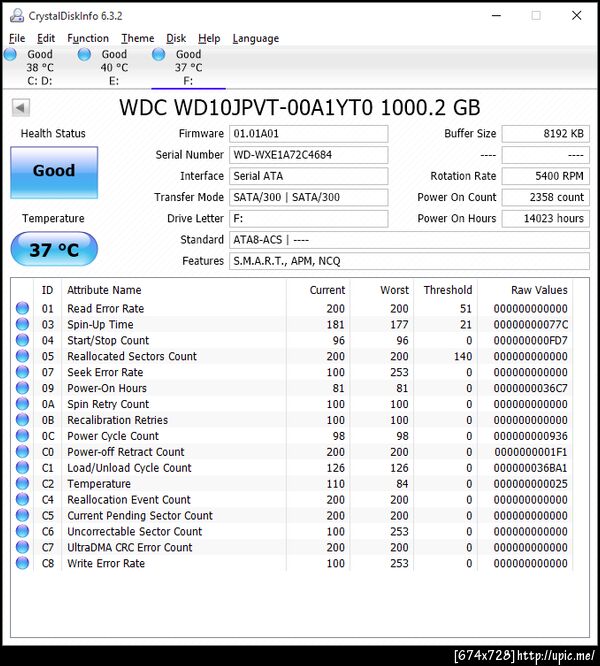Open the Edit menu
Image resolution: width=600 pixels, height=666 pixels.
(x=46, y=39)
